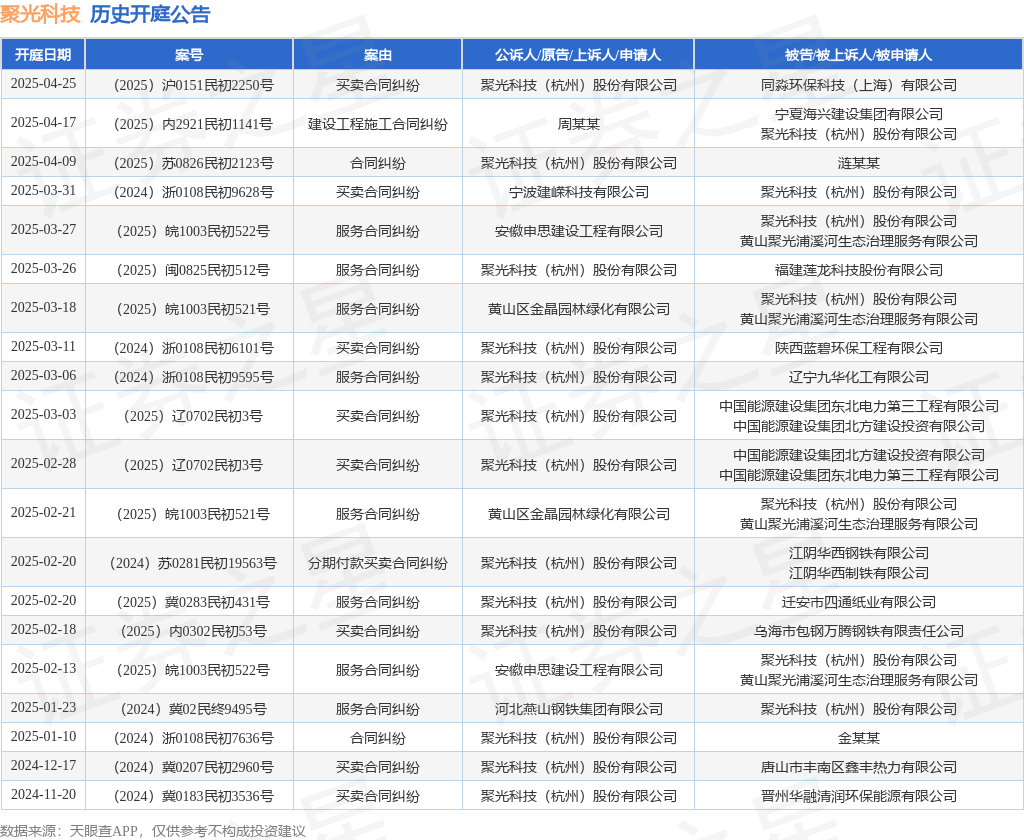Screen dimensions: 1024x840
Task: Click defendant 乌海市包钢万腾钢铁有限责任公司
Action: point(858,631)
